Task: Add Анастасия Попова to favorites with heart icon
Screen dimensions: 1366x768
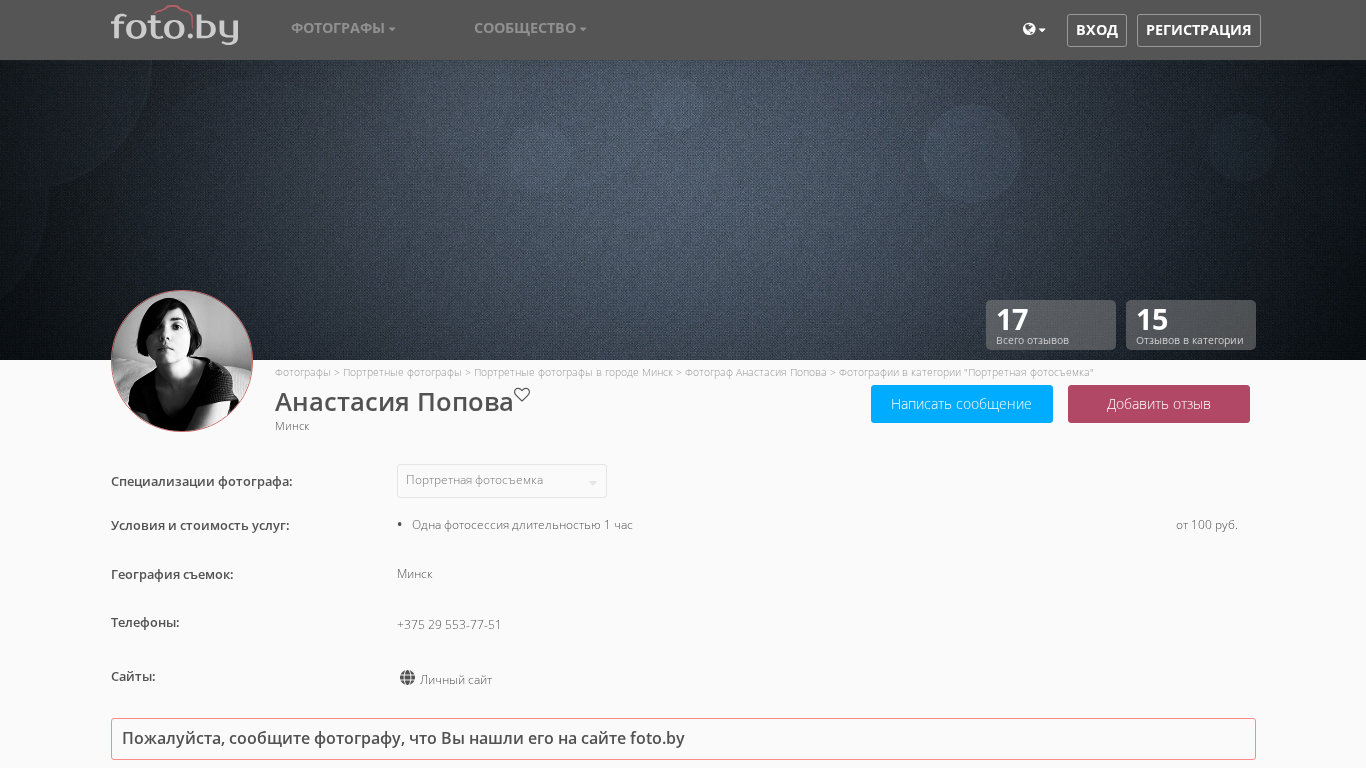Action: coord(522,394)
